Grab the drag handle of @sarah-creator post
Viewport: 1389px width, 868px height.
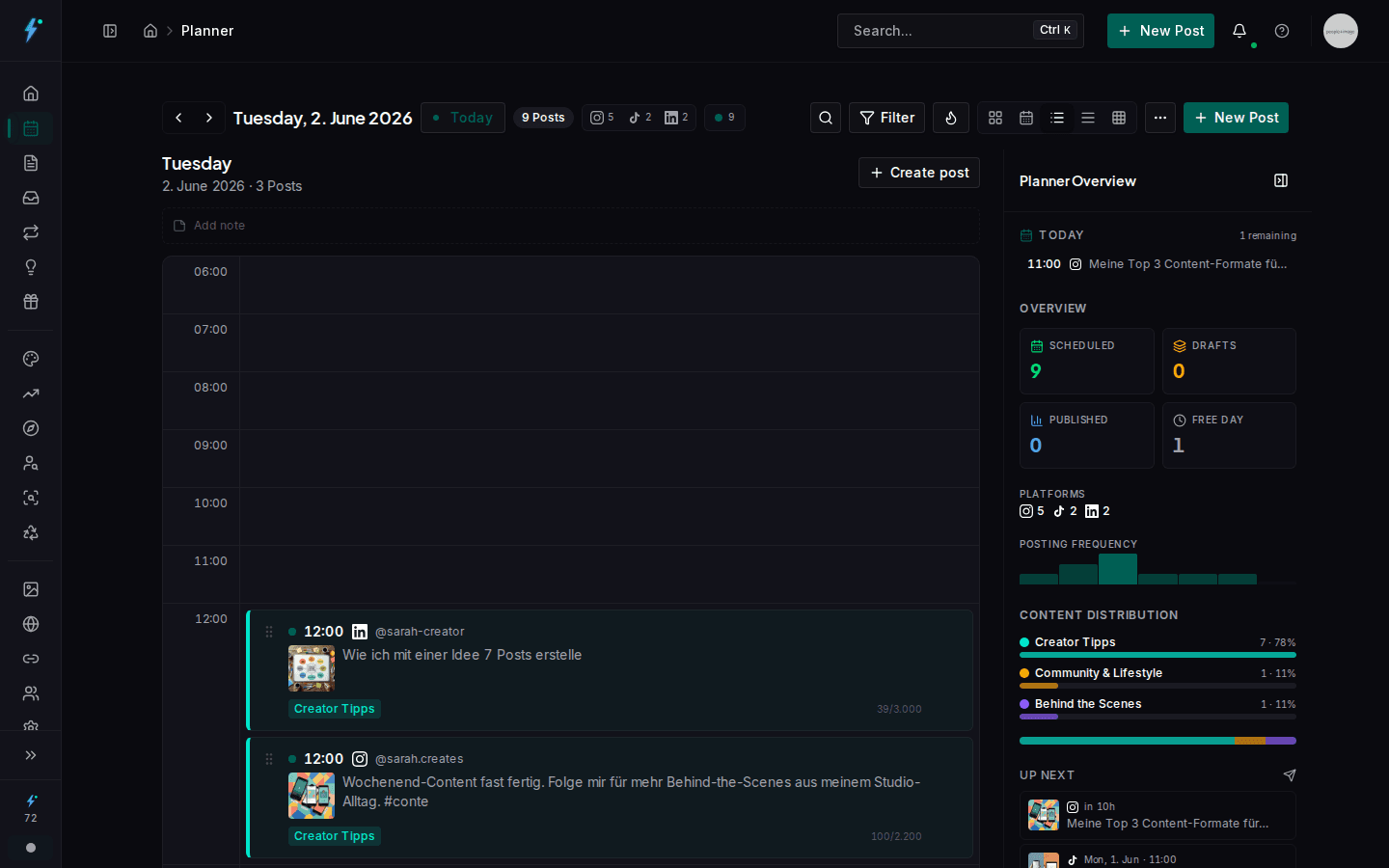[269, 632]
